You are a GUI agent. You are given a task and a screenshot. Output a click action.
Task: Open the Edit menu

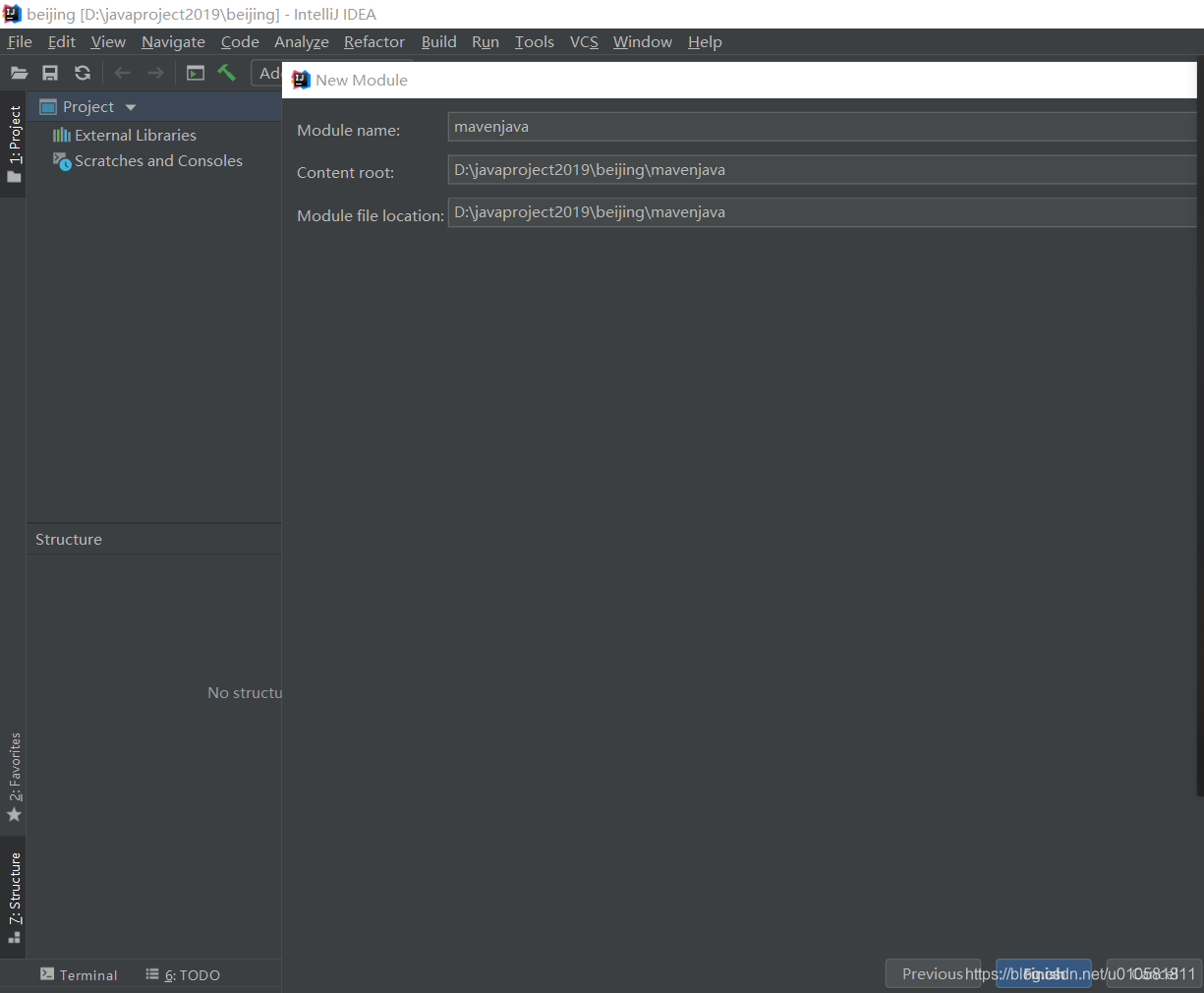point(62,41)
